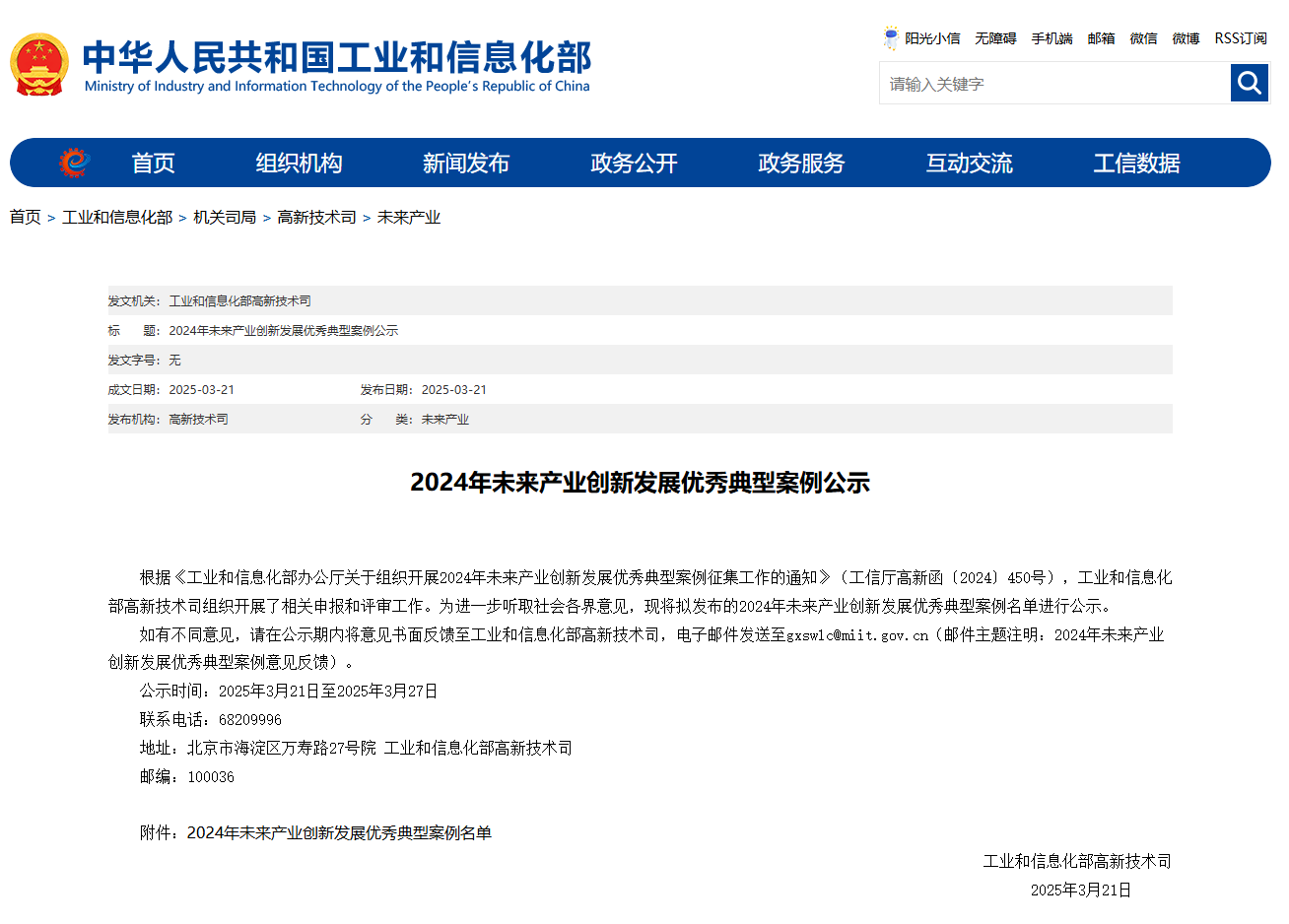Open the 组织机构 menu

tap(299, 163)
